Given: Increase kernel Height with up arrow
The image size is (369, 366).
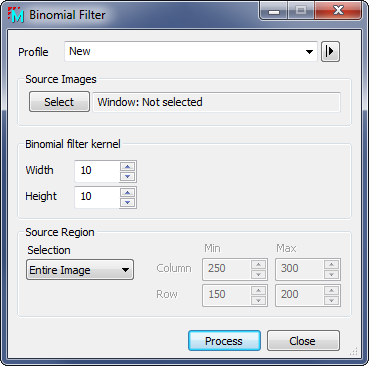Looking at the screenshot, I should point(127,193).
